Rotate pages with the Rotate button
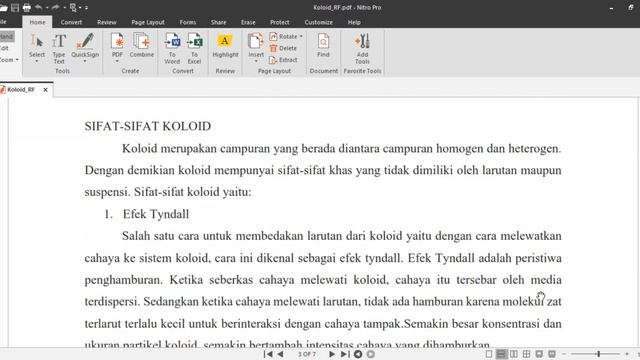Image resolution: width=640 pixels, height=360 pixels. 284,36
